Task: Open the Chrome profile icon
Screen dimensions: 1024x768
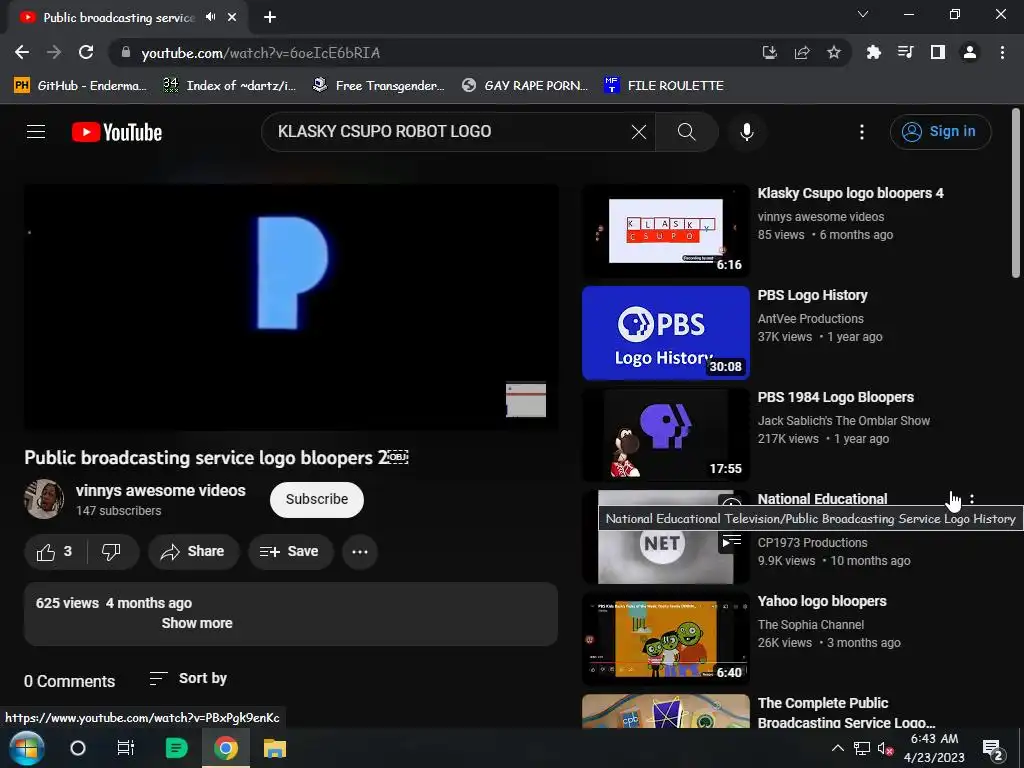Action: click(x=970, y=52)
